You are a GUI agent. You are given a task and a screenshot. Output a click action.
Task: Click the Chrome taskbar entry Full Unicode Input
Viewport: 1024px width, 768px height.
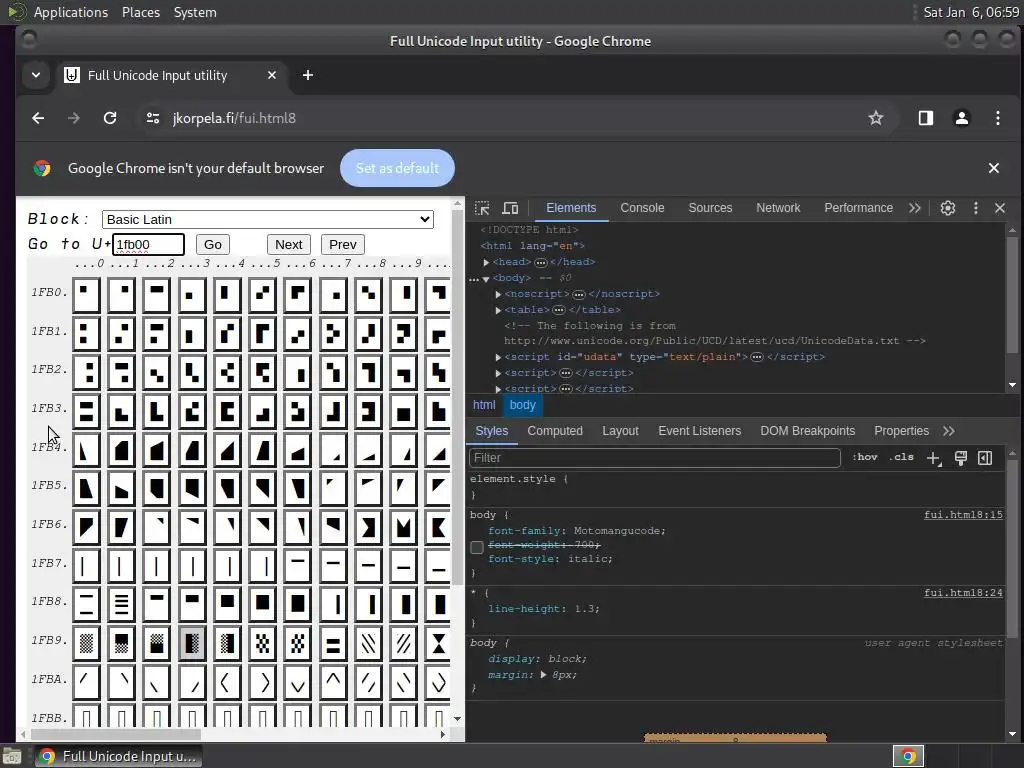coord(118,756)
